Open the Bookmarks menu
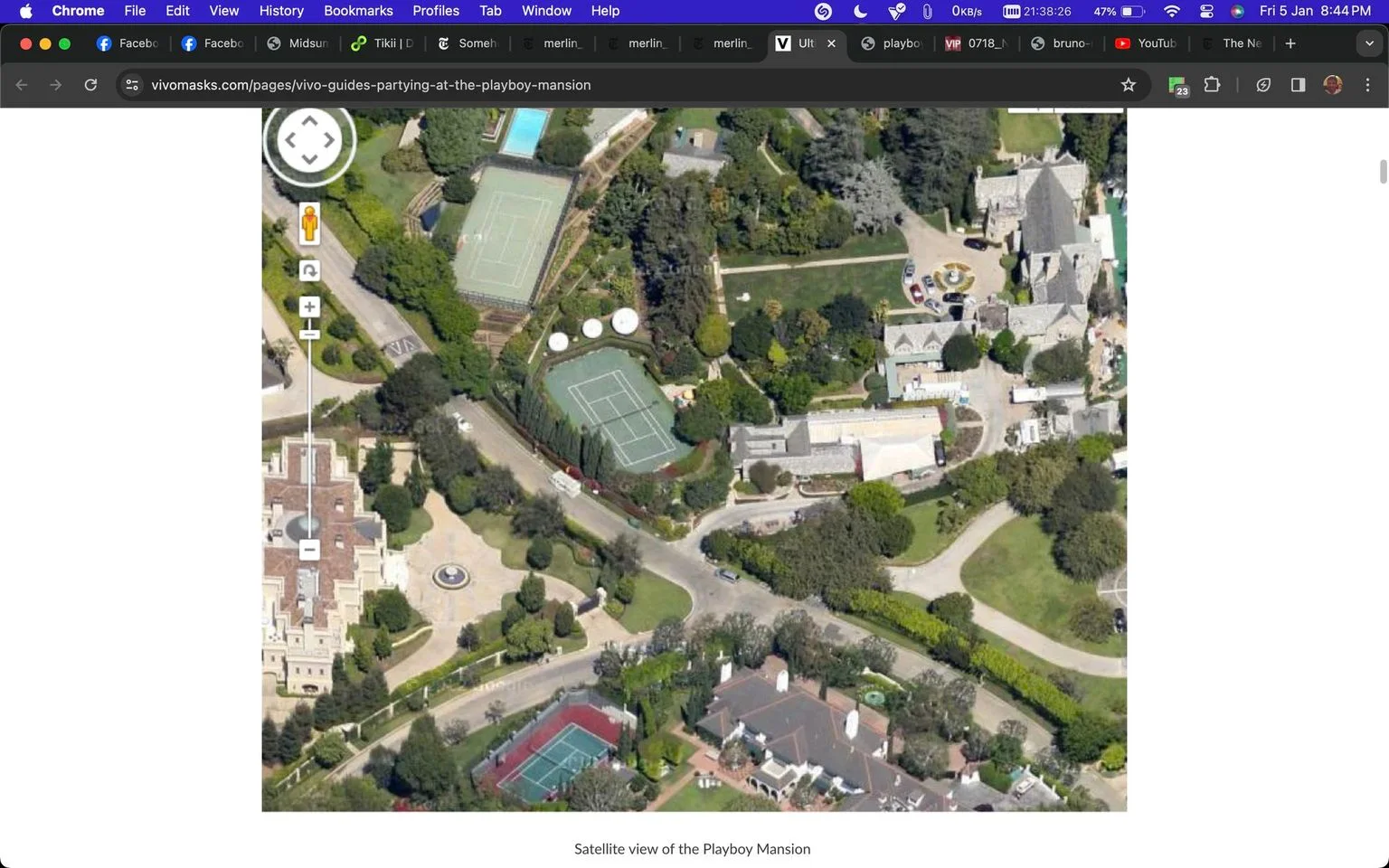The image size is (1389, 868). 358,11
